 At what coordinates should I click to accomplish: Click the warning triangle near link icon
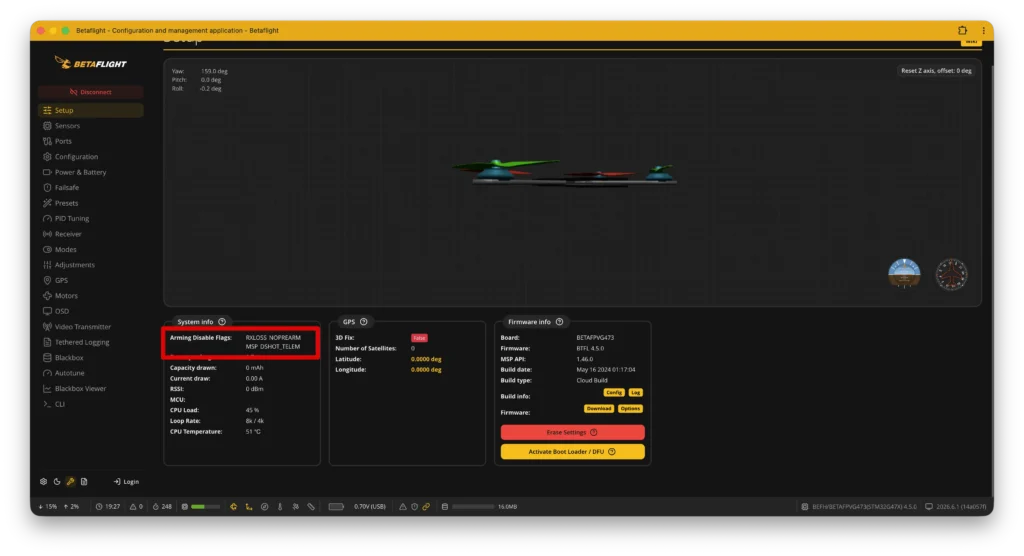[403, 506]
